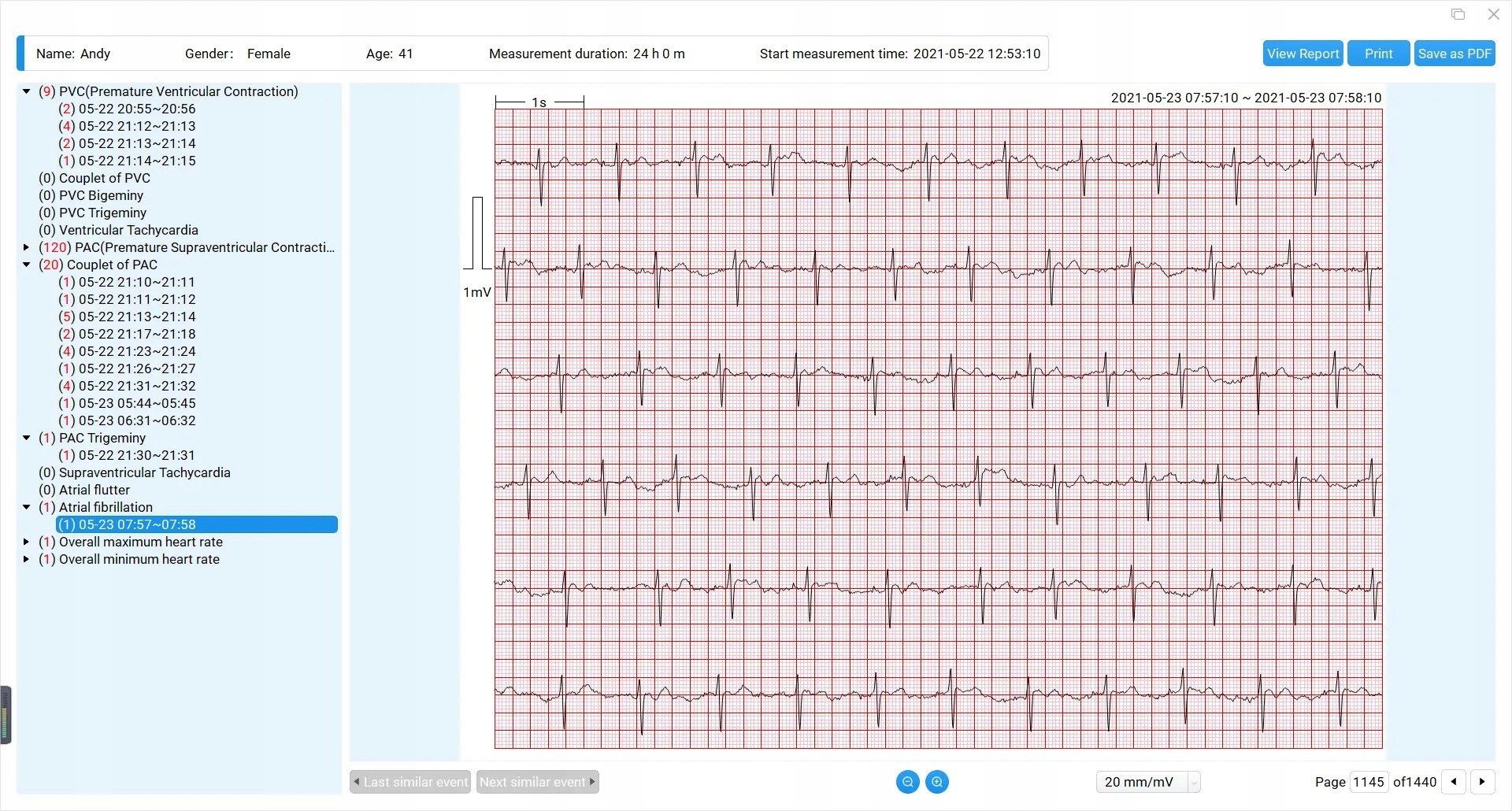Expand Overall maximum heart rate arrow
This screenshot has height=811, width=1512.
(26, 542)
